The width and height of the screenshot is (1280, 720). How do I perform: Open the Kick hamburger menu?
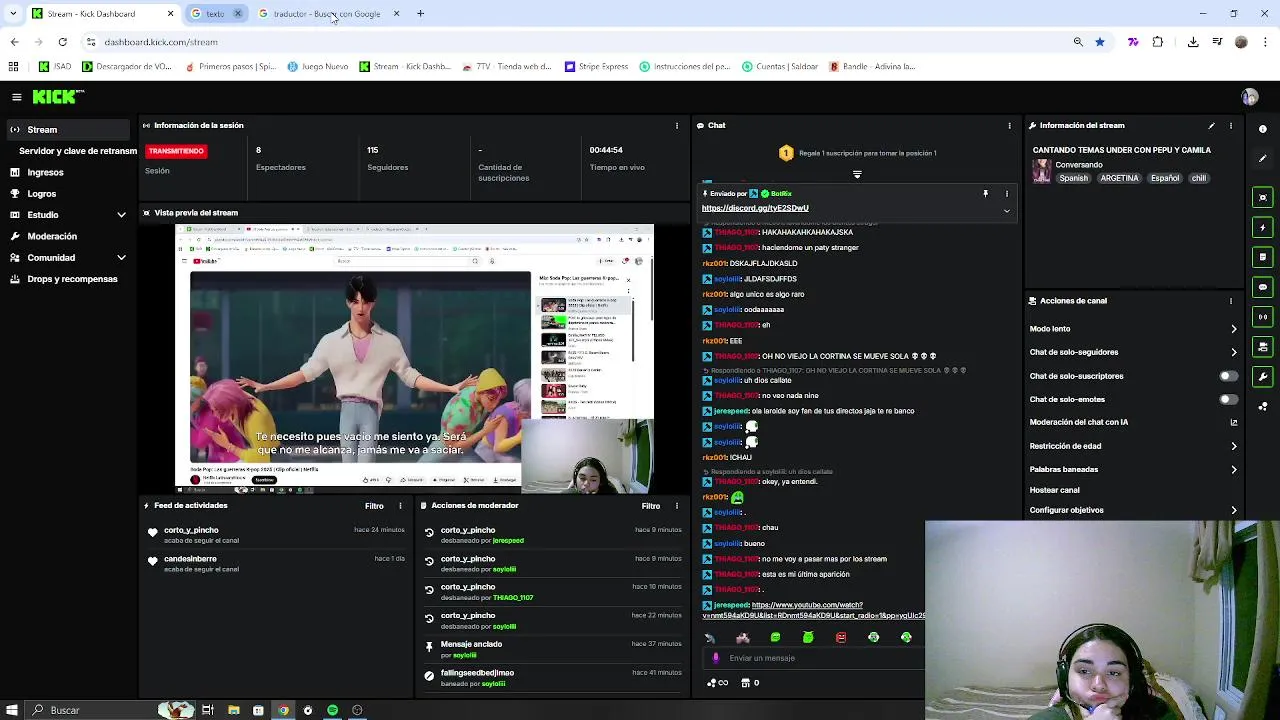pos(16,97)
